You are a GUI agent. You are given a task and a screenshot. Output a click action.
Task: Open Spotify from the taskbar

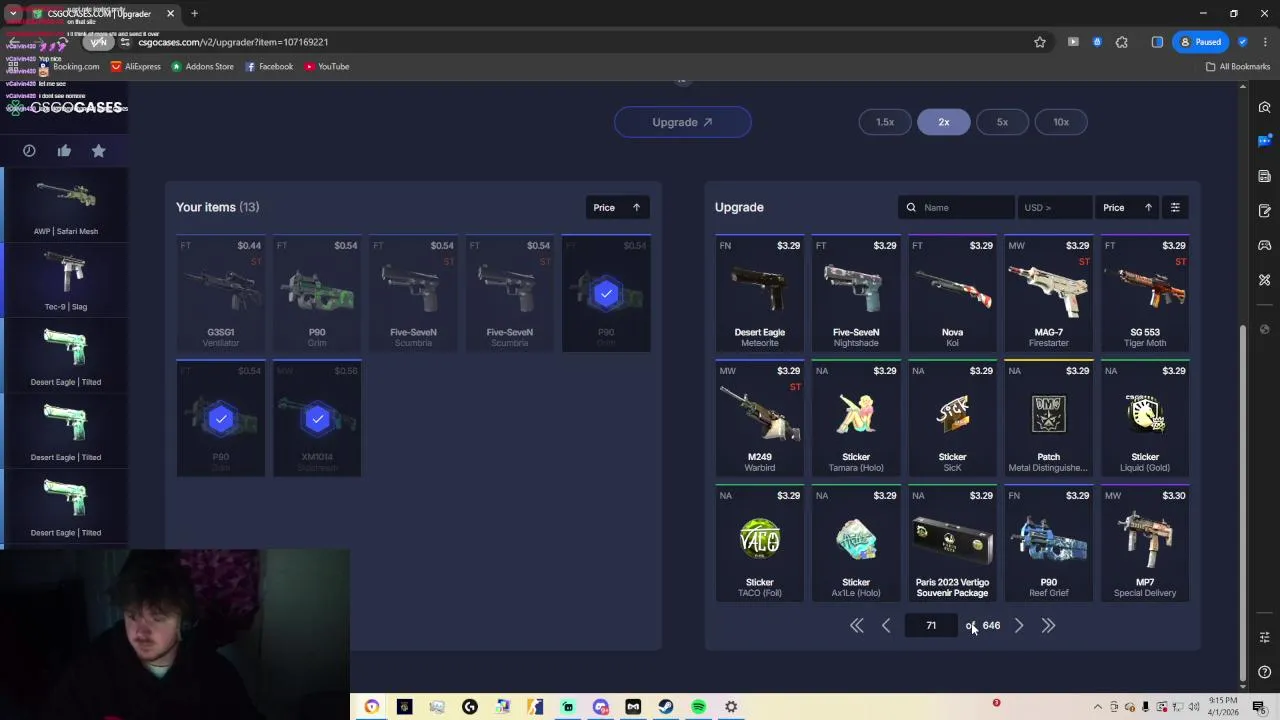[x=698, y=707]
